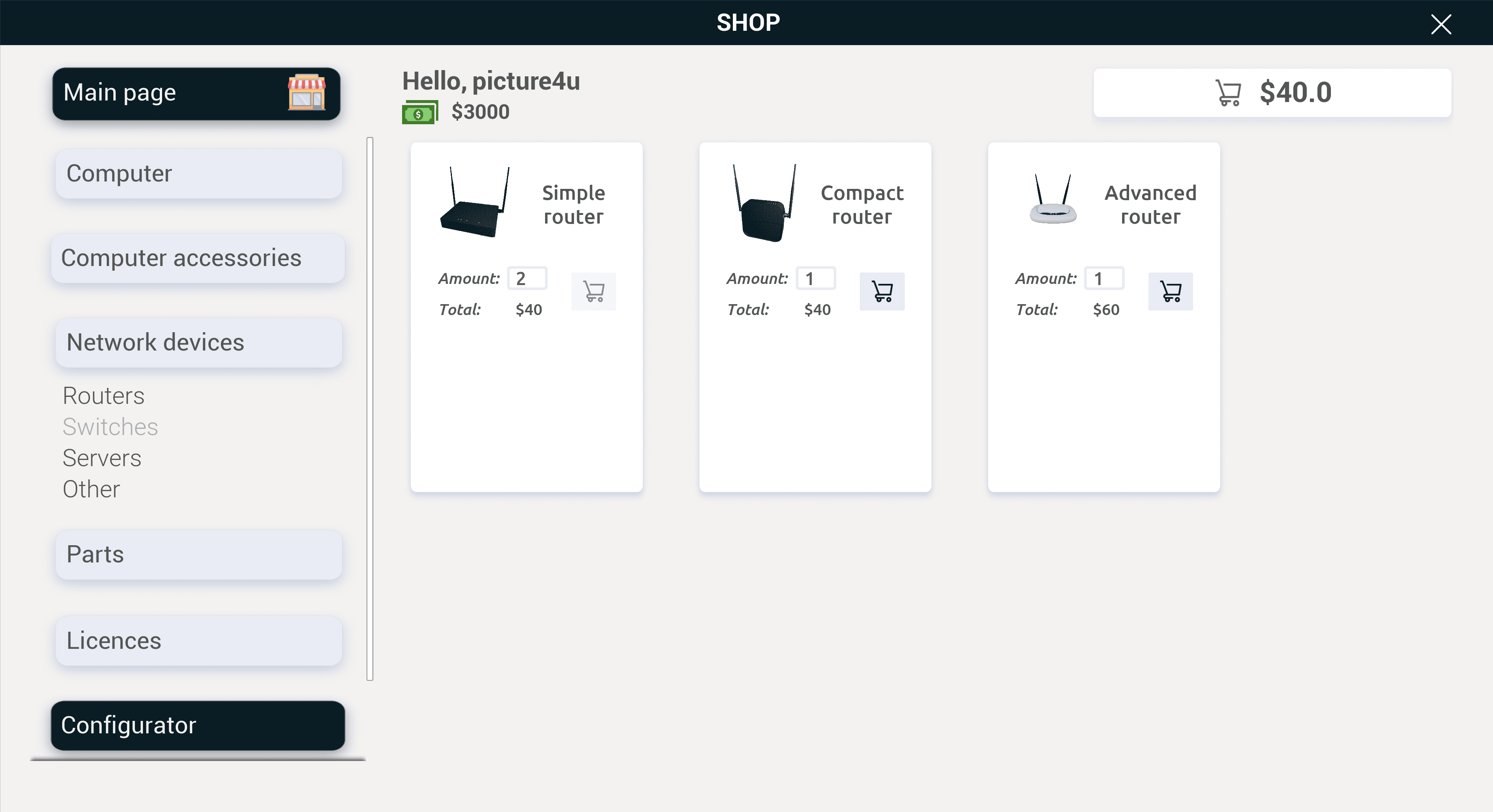This screenshot has width=1493, height=812.
Task: Open the Configurator
Action: coord(198,726)
